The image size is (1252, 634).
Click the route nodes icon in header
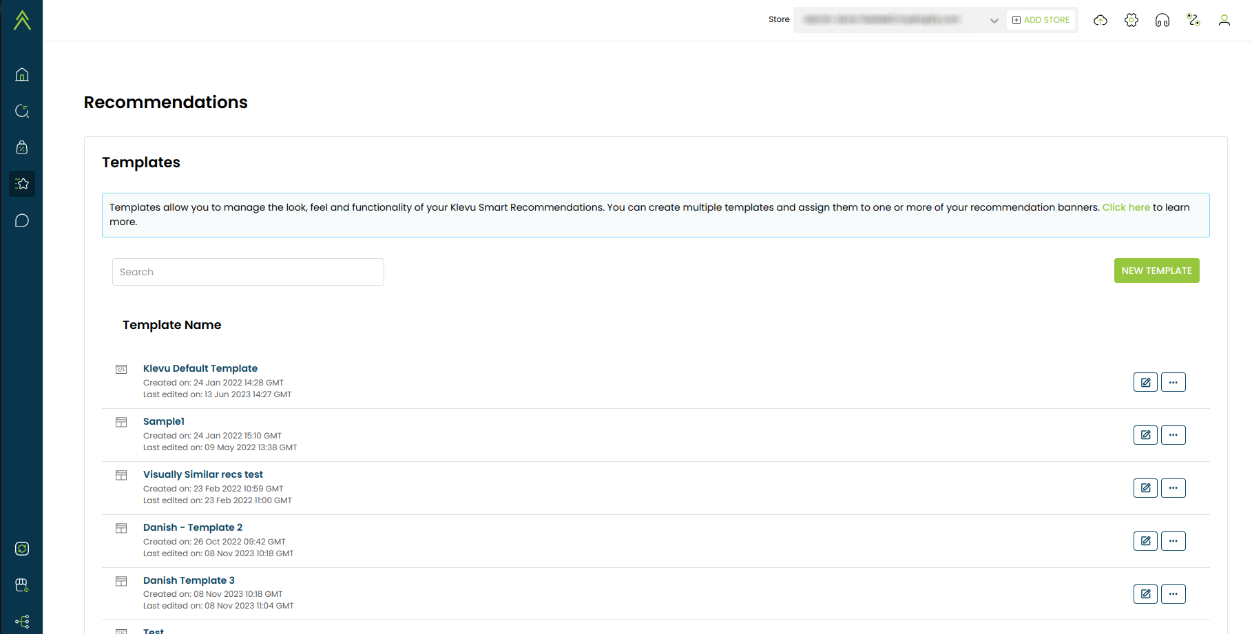1193,20
